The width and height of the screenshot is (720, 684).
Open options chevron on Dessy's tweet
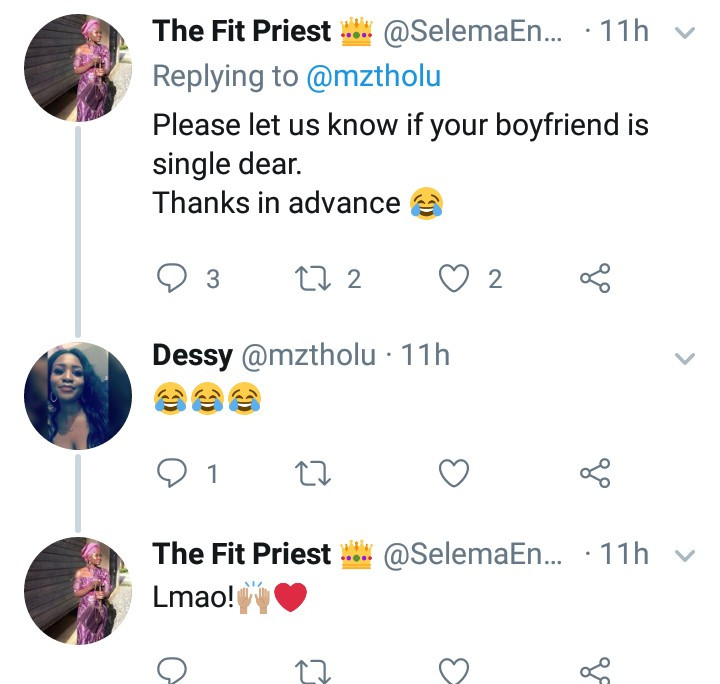[685, 358]
